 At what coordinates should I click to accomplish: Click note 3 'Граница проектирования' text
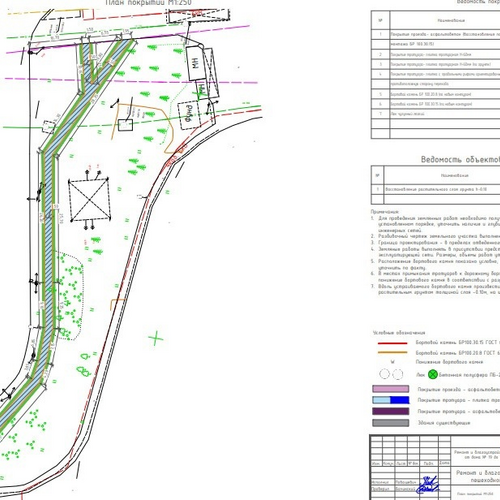(439, 243)
